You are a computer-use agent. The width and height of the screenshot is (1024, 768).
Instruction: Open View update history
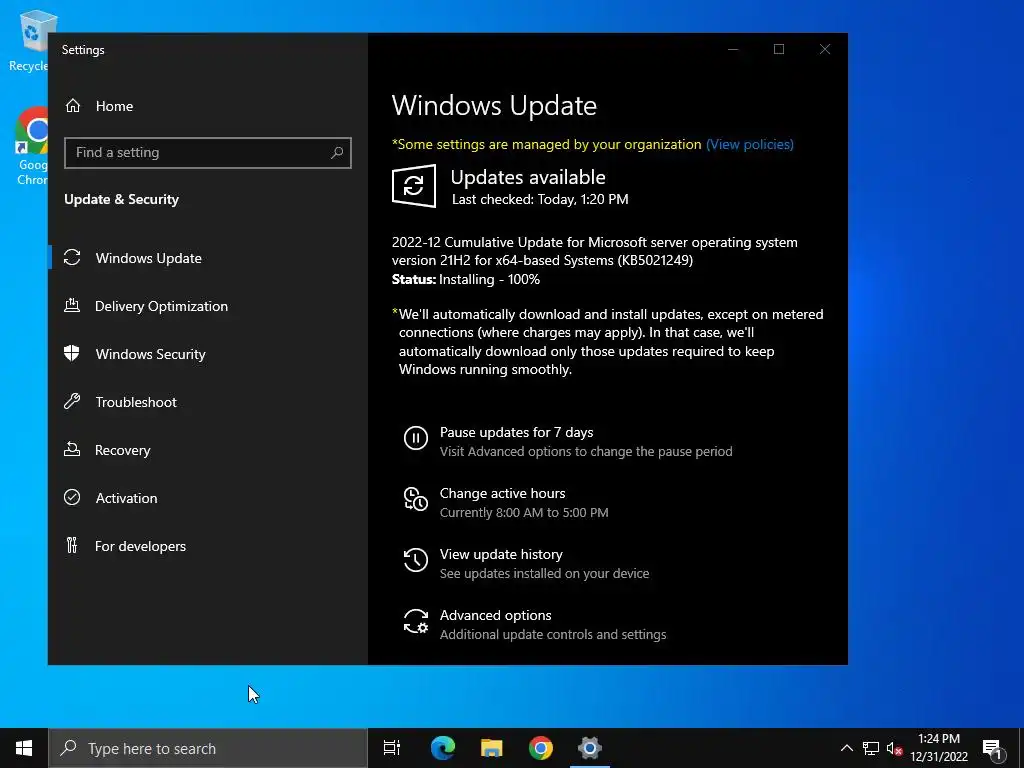point(501,554)
